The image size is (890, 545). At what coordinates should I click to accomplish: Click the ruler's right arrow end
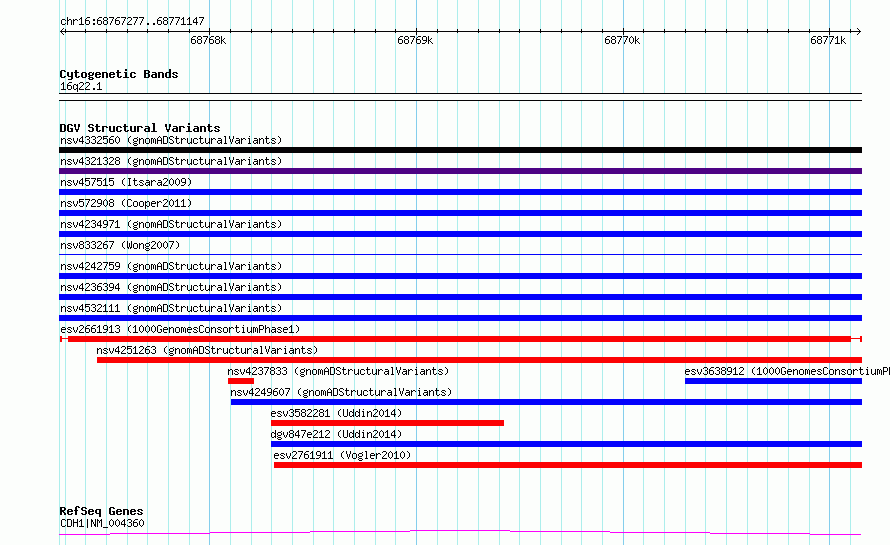858,32
